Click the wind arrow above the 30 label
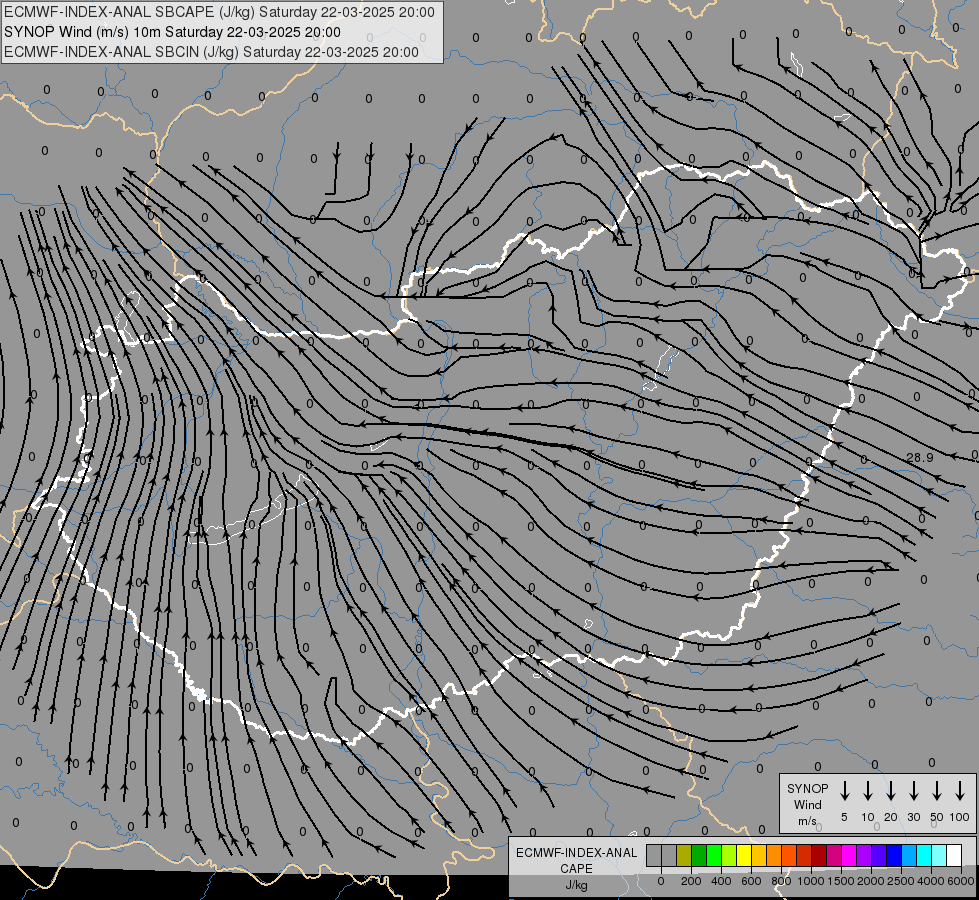 tap(913, 791)
